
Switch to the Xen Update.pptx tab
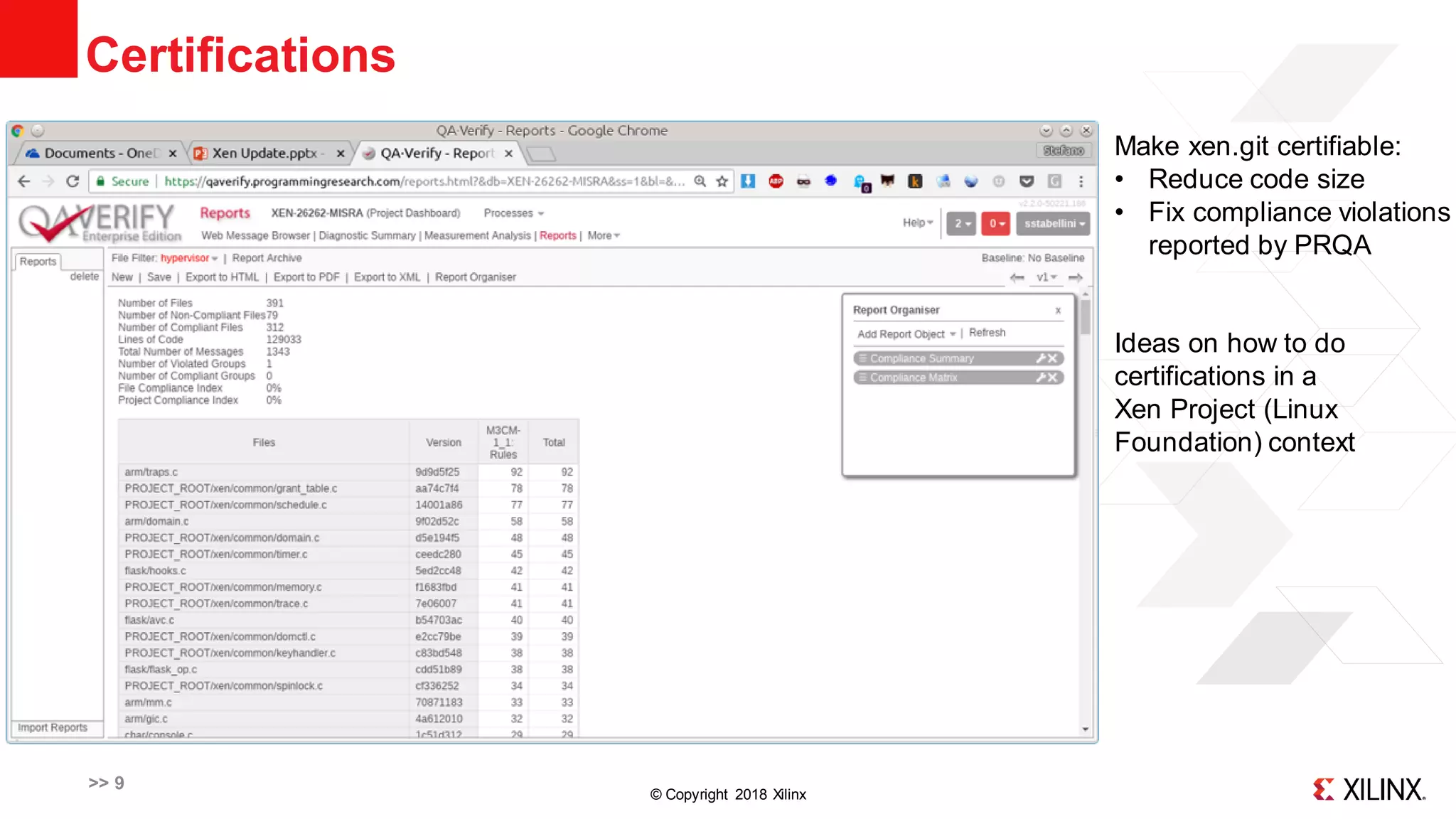264,153
